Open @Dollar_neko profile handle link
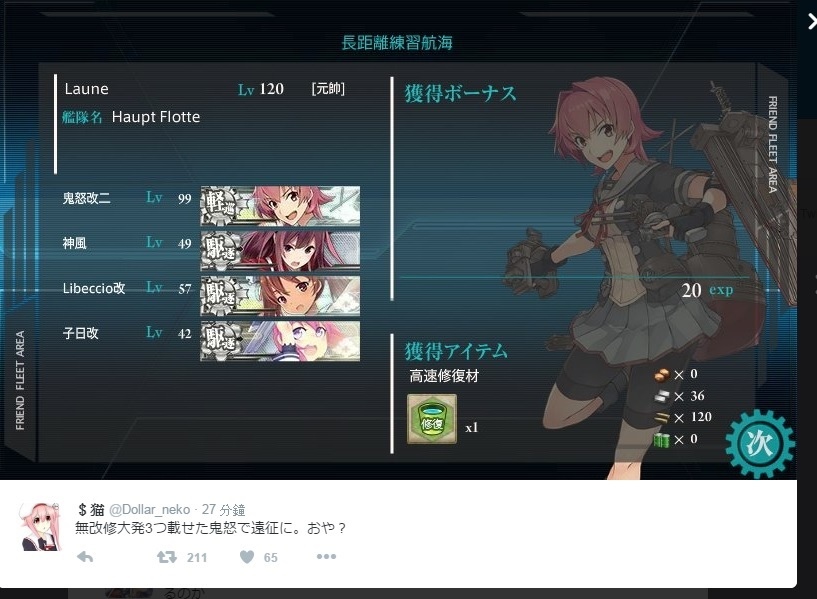This screenshot has height=599, width=817. (x=149, y=509)
